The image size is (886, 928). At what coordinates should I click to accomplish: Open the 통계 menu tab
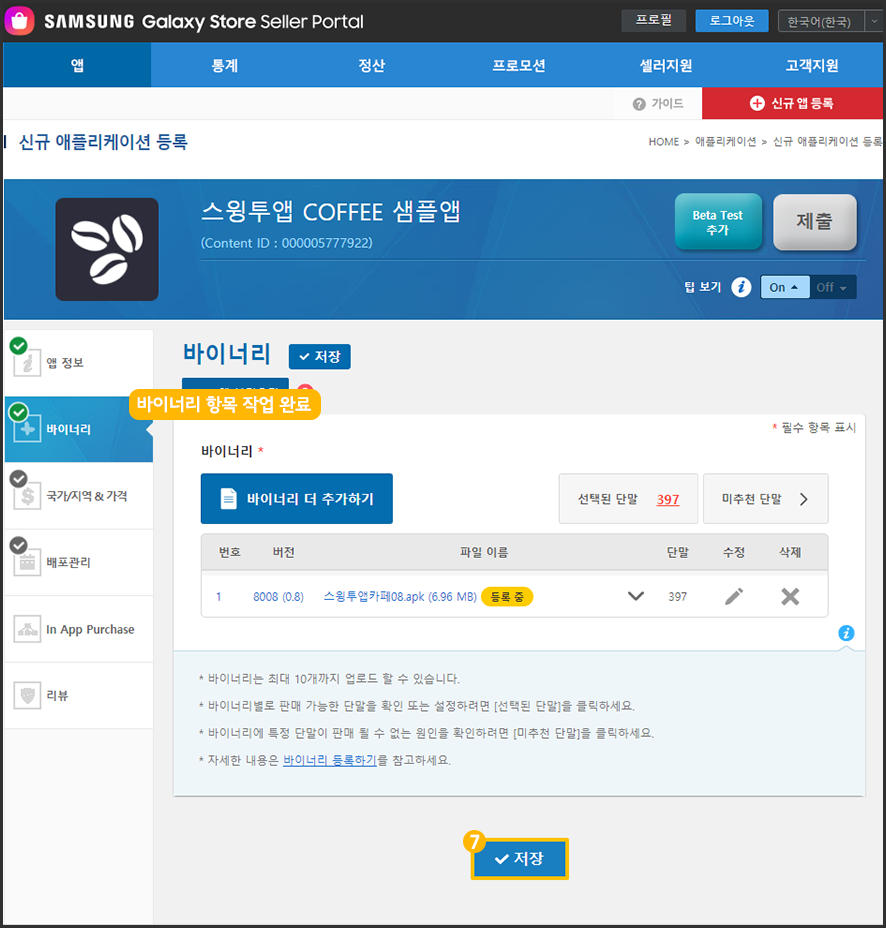tap(225, 66)
